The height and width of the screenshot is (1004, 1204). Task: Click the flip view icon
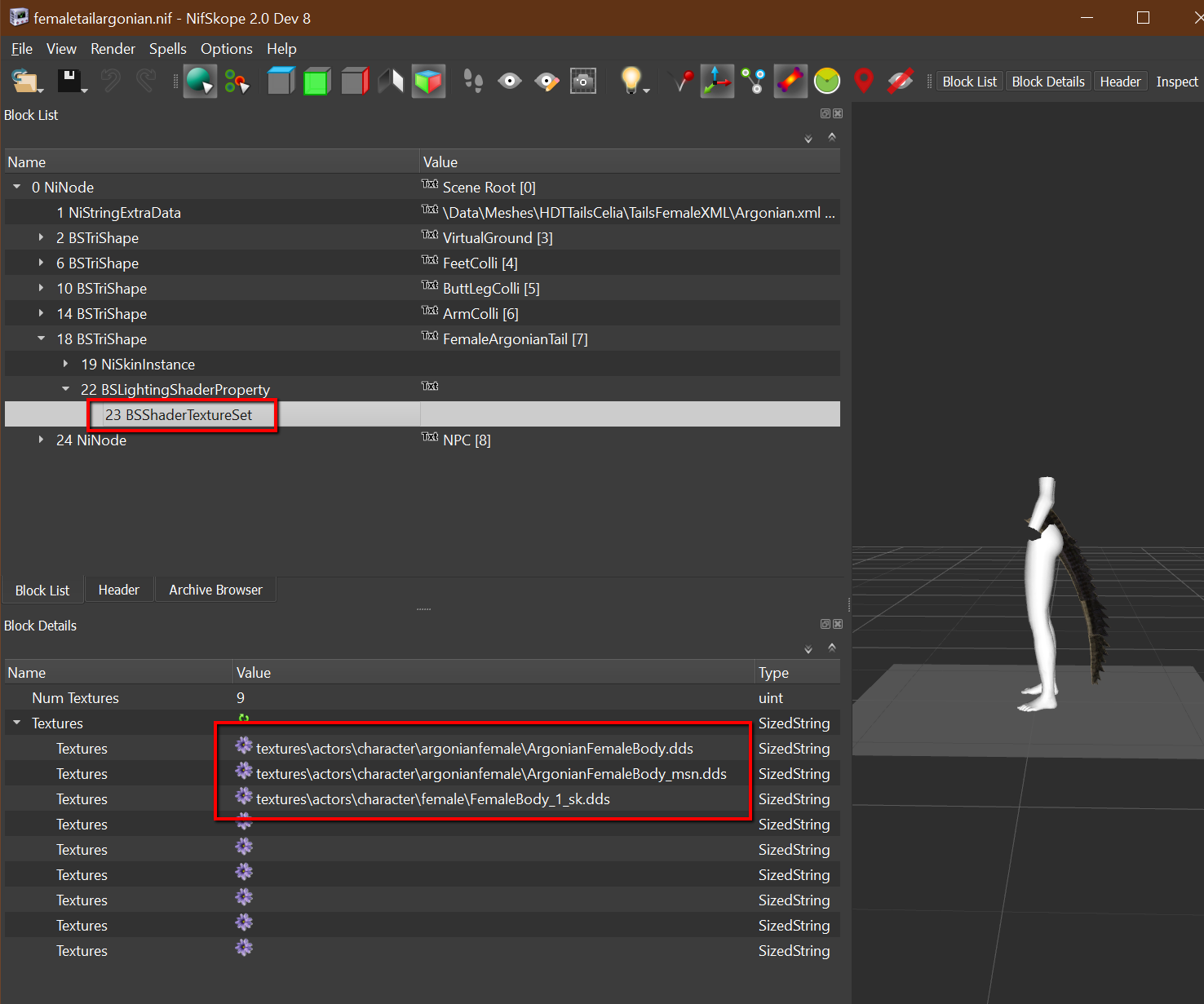[391, 81]
